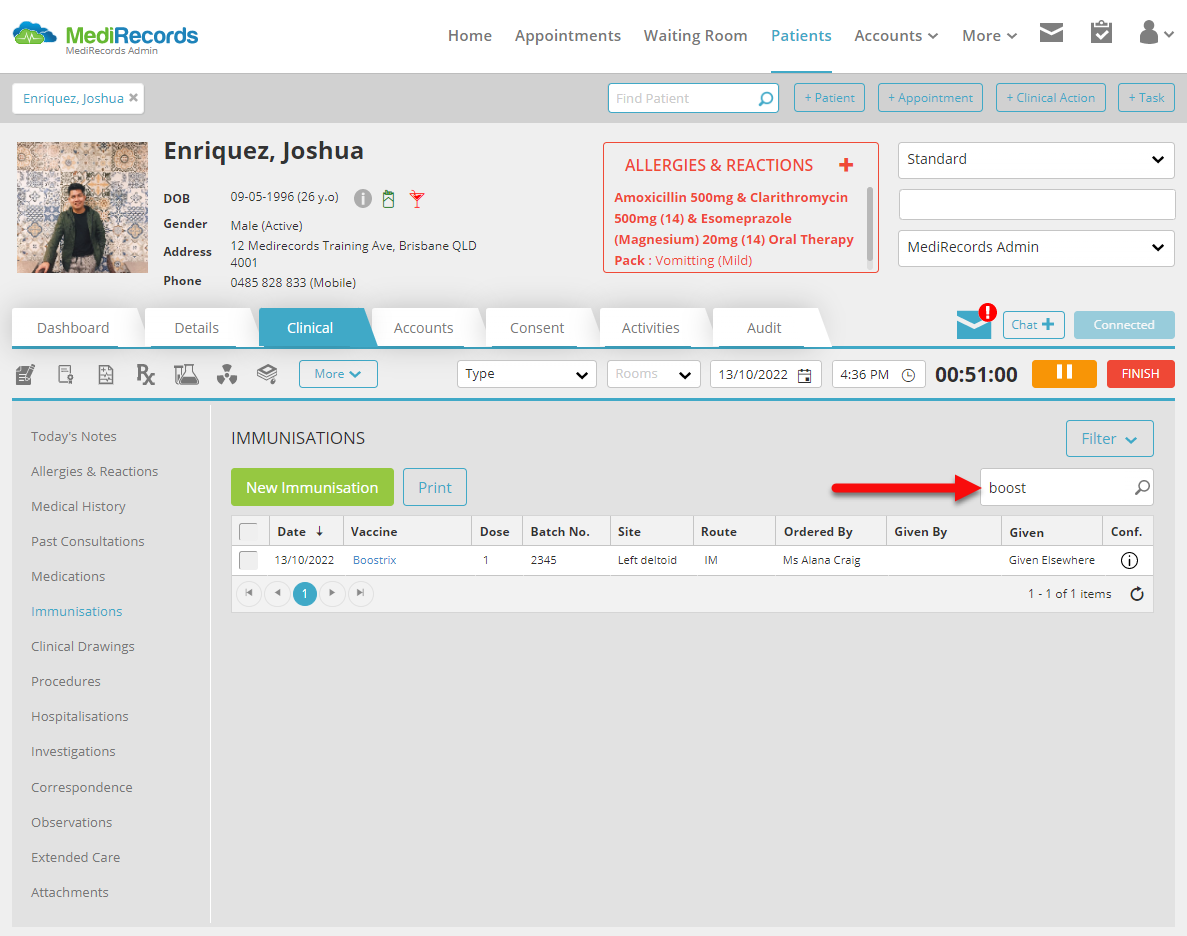
Task: Click the message envelope with red alert
Action: 975,323
